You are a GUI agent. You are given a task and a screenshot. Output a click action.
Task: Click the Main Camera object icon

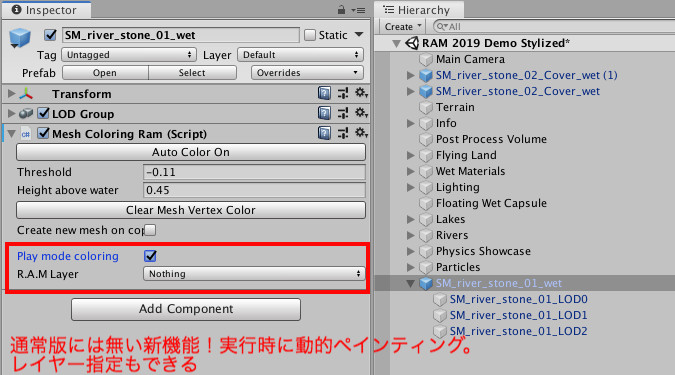426,59
